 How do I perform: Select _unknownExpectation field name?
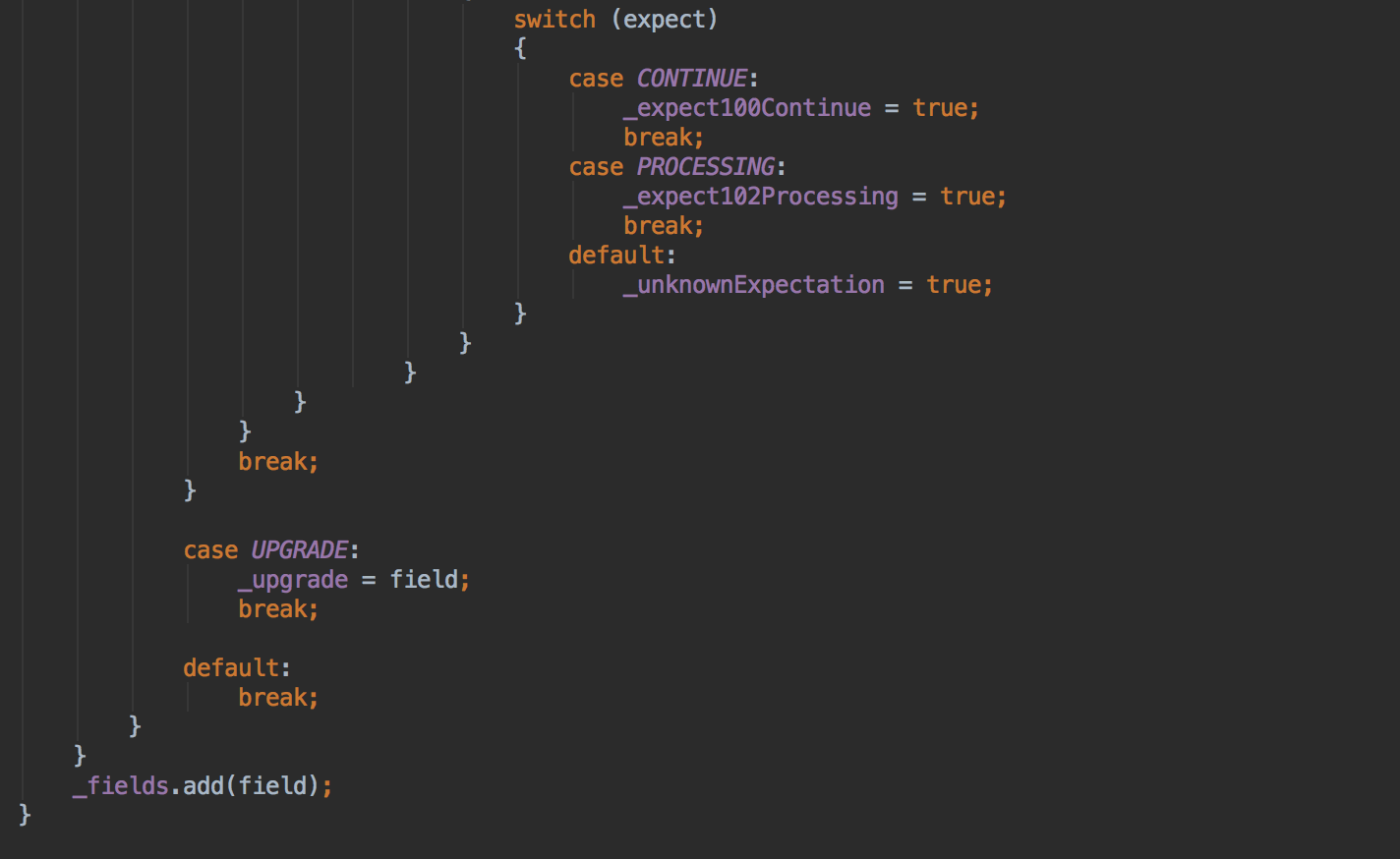(754, 285)
